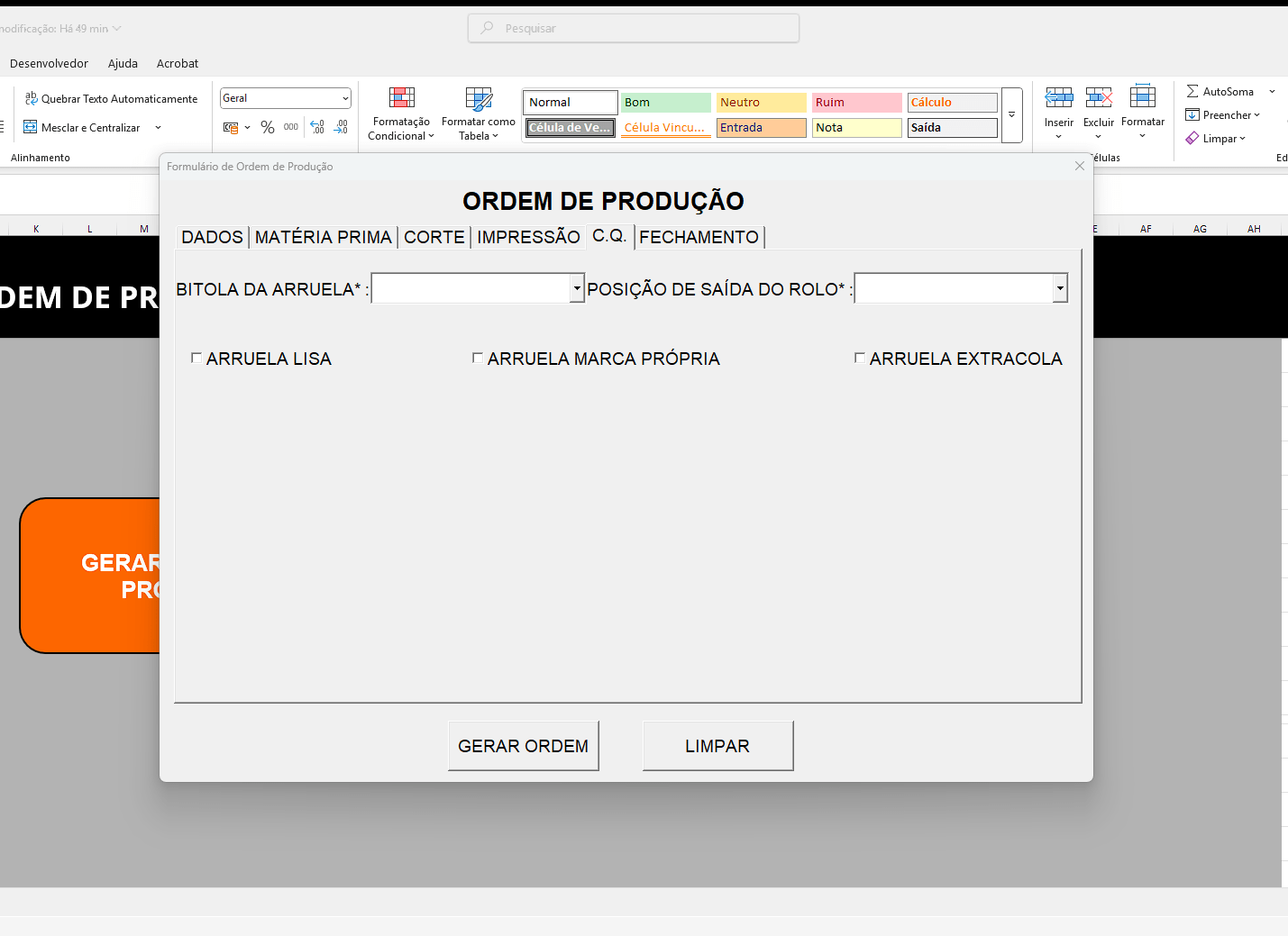Expand modification time chevron in title bar
1288x936 pixels.
(x=117, y=29)
